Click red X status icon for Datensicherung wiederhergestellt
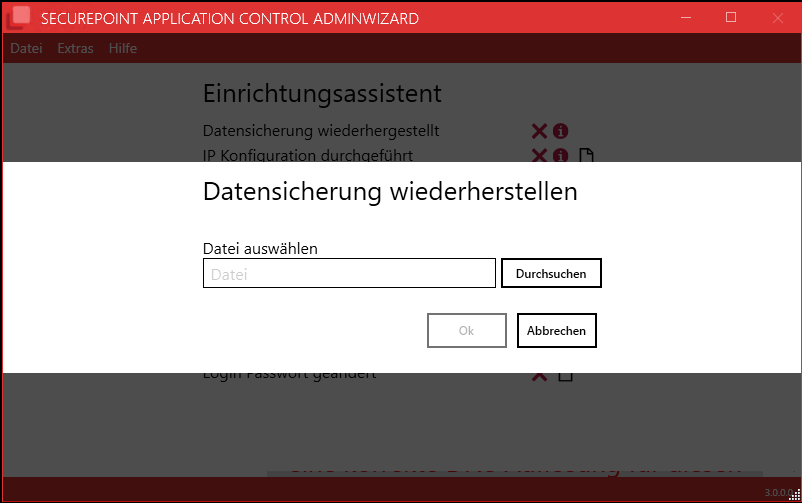802x503 pixels. pyautogui.click(x=539, y=131)
